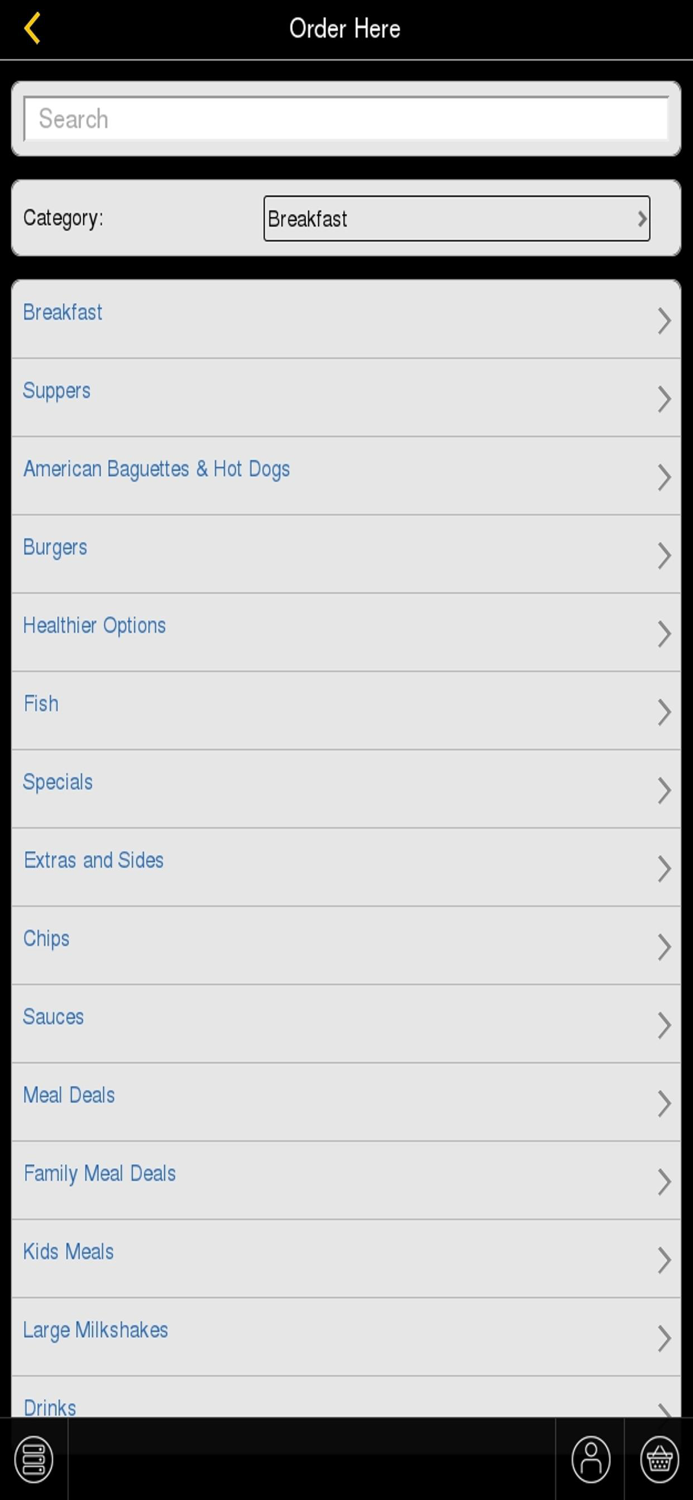This screenshot has width=693, height=1500.
Task: Select Meal Deals category
Action: (69, 1095)
